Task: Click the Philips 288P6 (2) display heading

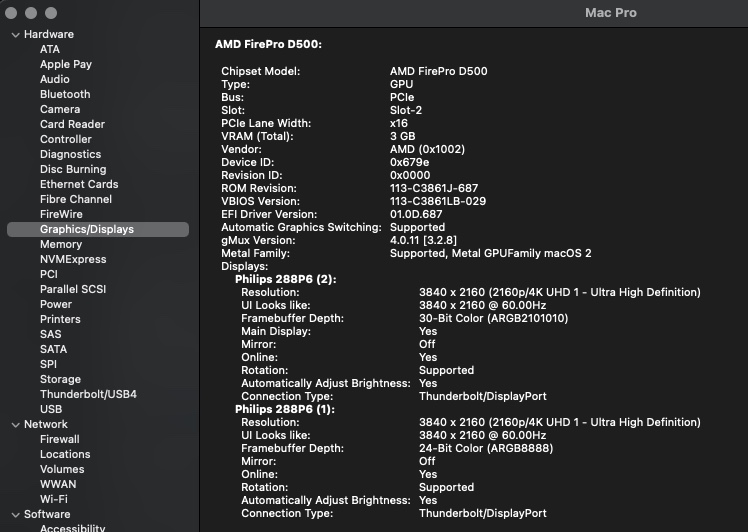Action: pyautogui.click(x=285, y=279)
